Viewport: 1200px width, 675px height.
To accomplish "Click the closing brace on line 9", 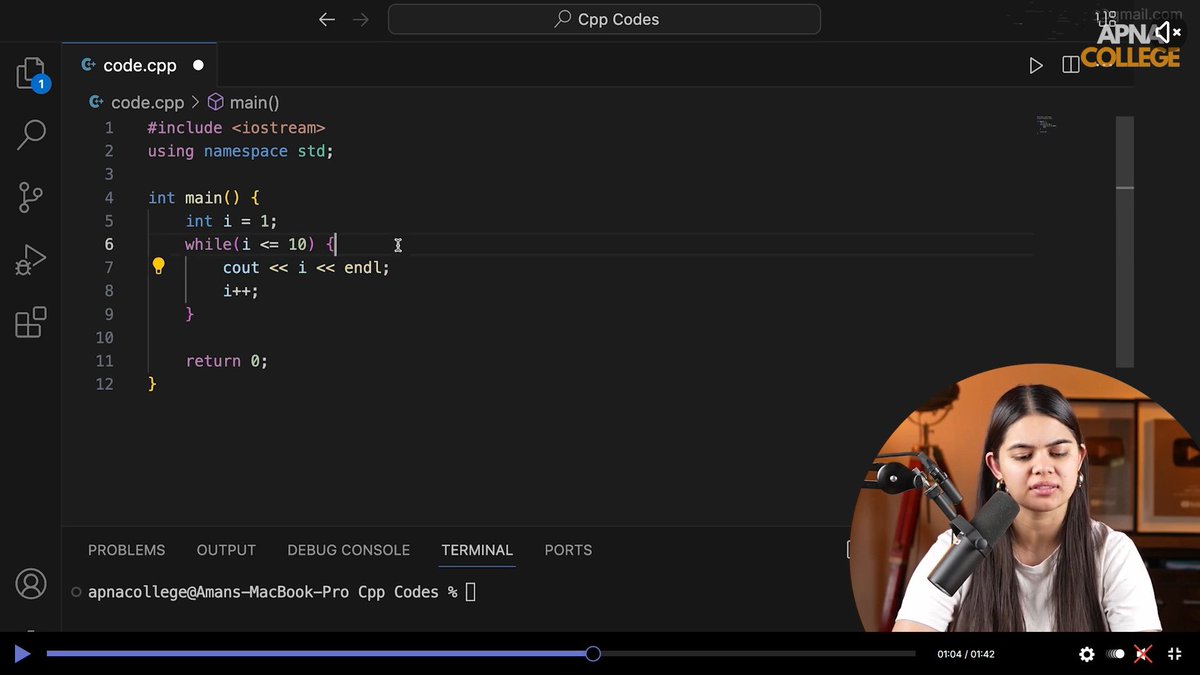I will pos(190,314).
